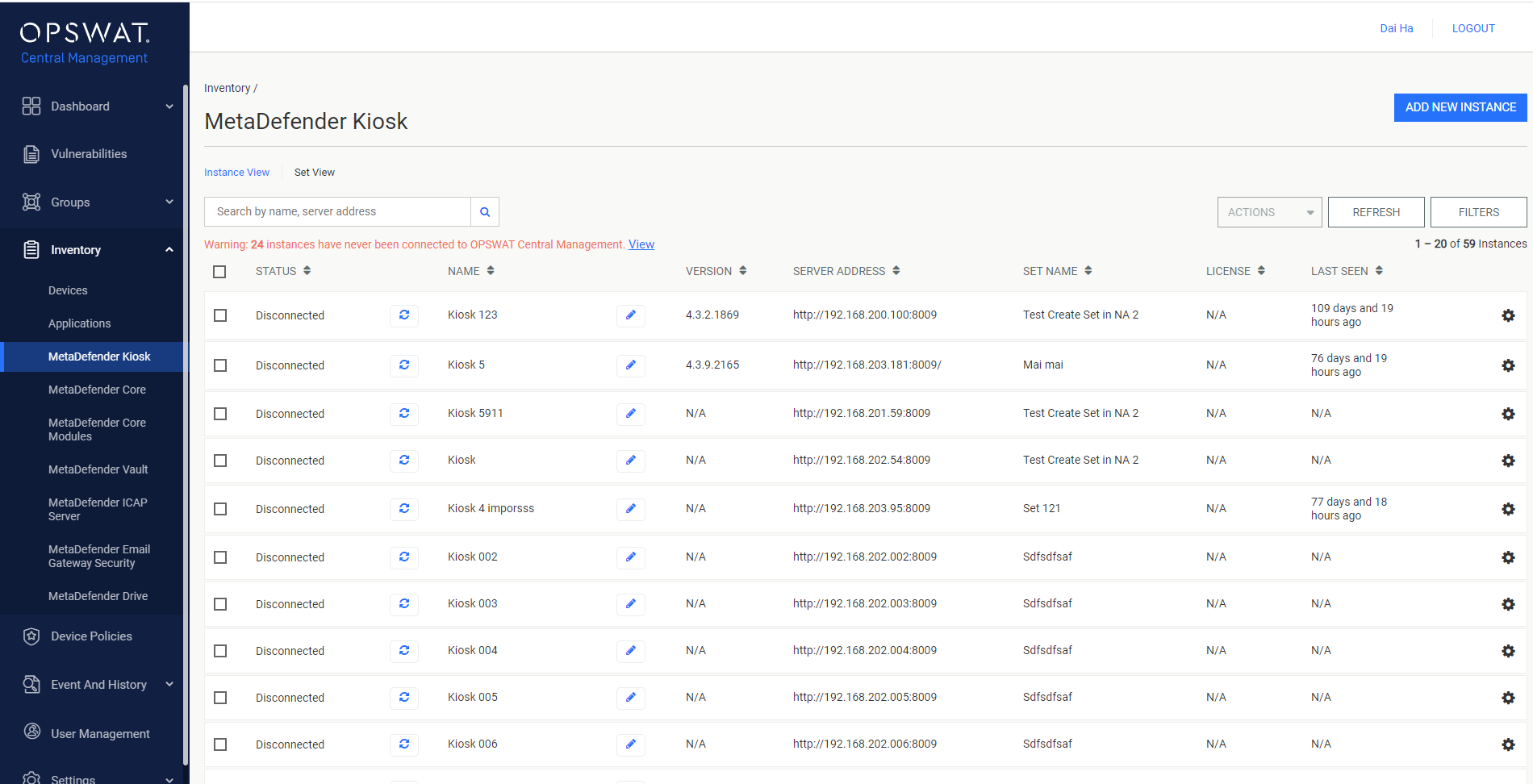Screen dimensions: 1533x784
Task: Refresh connection for Kiosk 5911 row
Action: pos(404,414)
